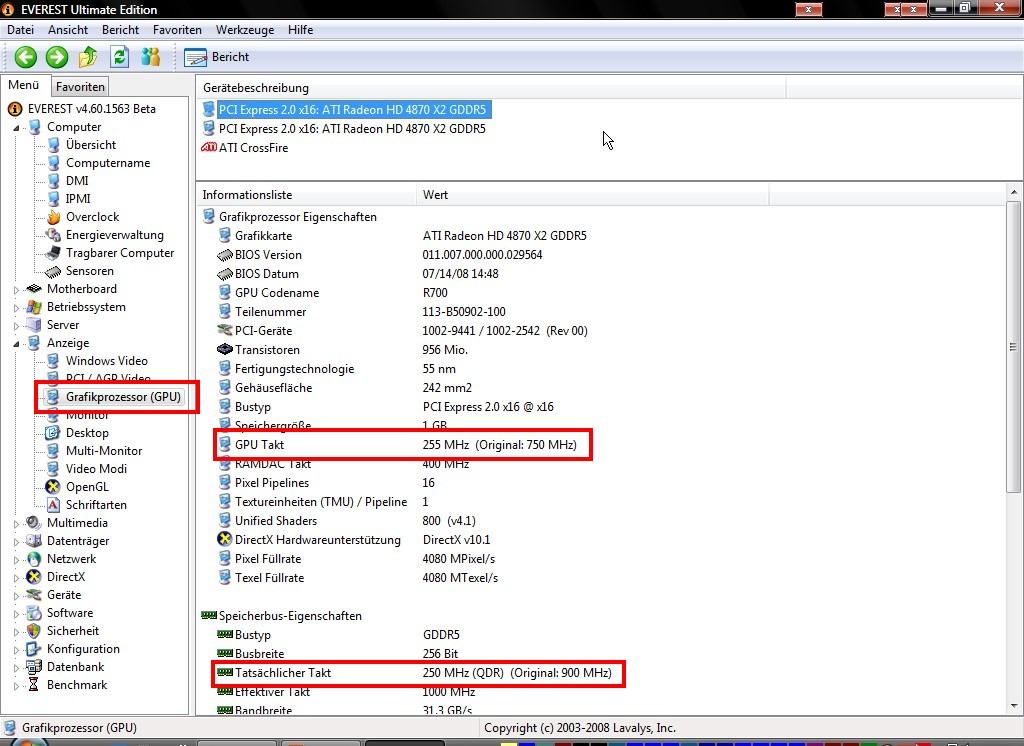Screen dimensions: 1024x746
Task: Select the Tatsächlicher Takt row
Action: point(418,673)
